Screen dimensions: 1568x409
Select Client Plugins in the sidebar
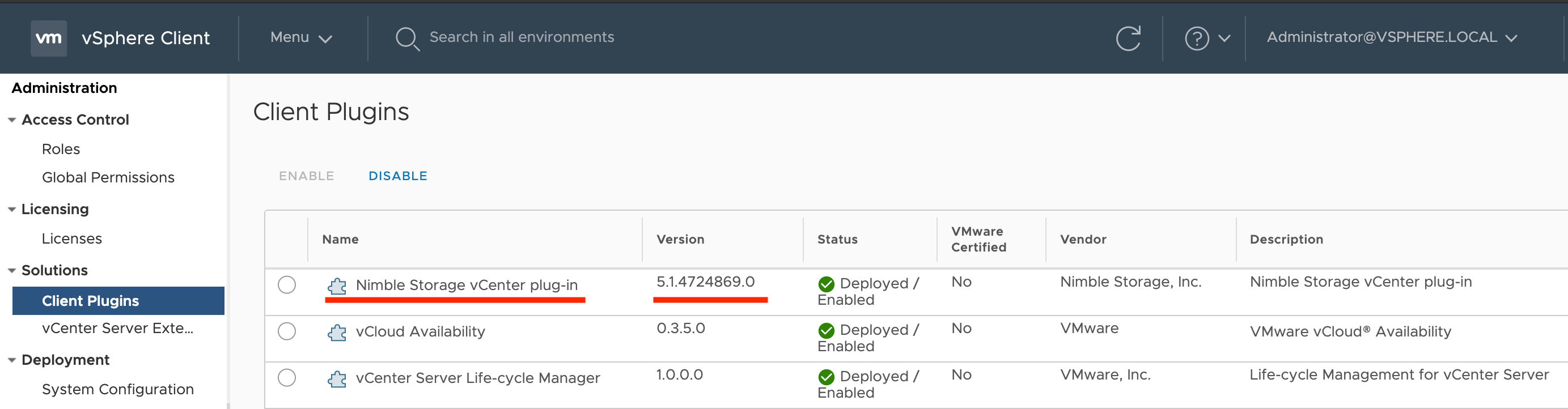(x=118, y=301)
